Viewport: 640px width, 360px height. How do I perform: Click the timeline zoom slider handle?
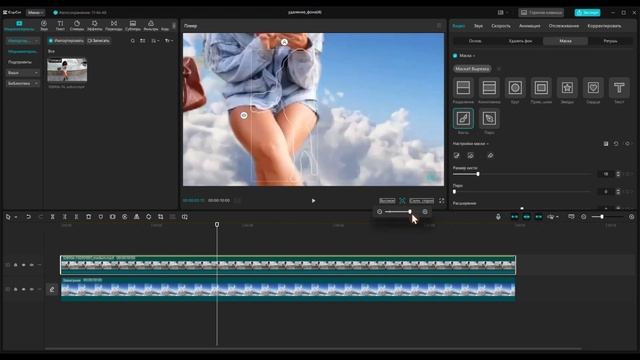pos(602,217)
